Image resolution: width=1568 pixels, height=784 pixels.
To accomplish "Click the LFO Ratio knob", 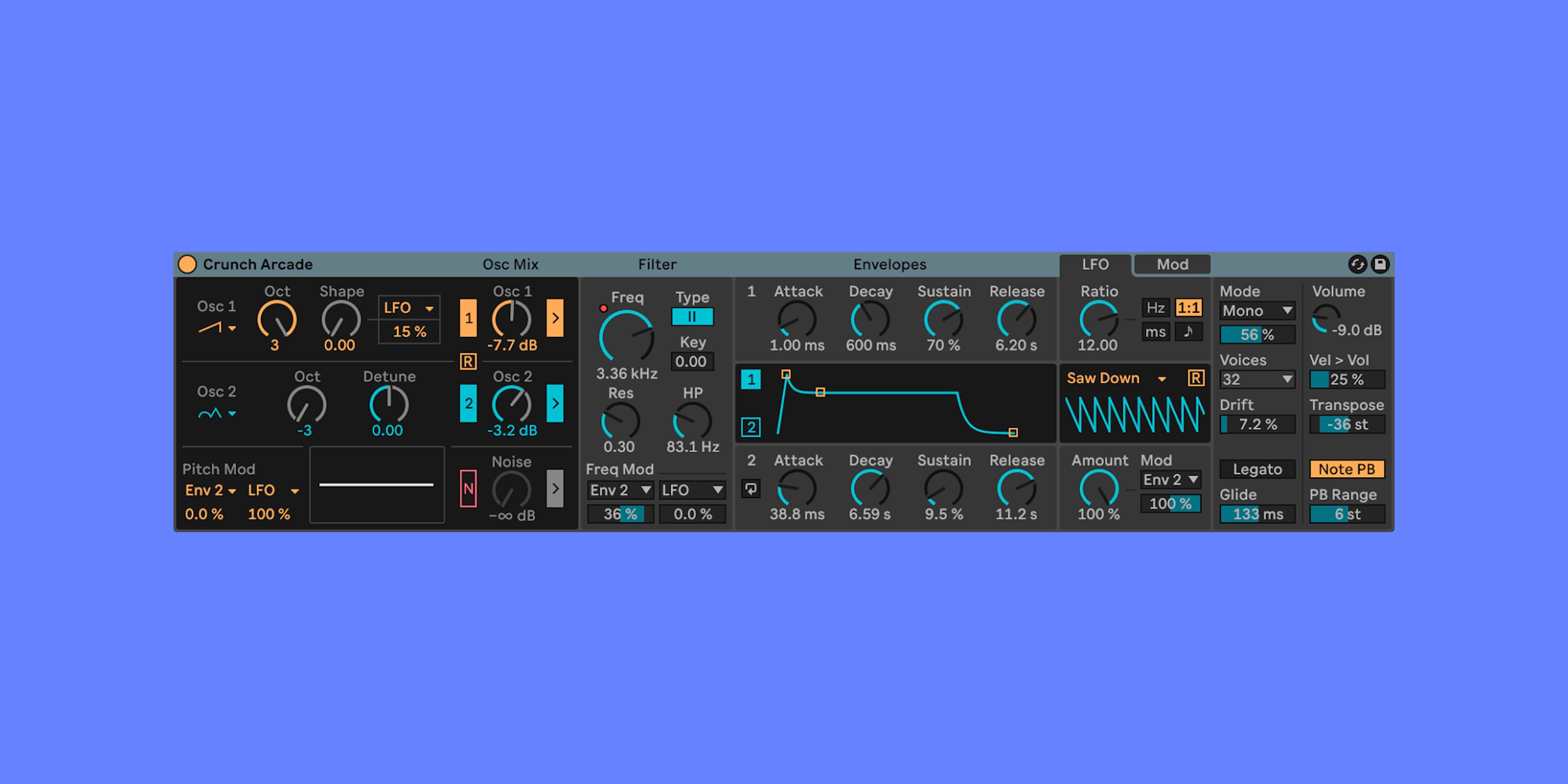I will 1099,319.
